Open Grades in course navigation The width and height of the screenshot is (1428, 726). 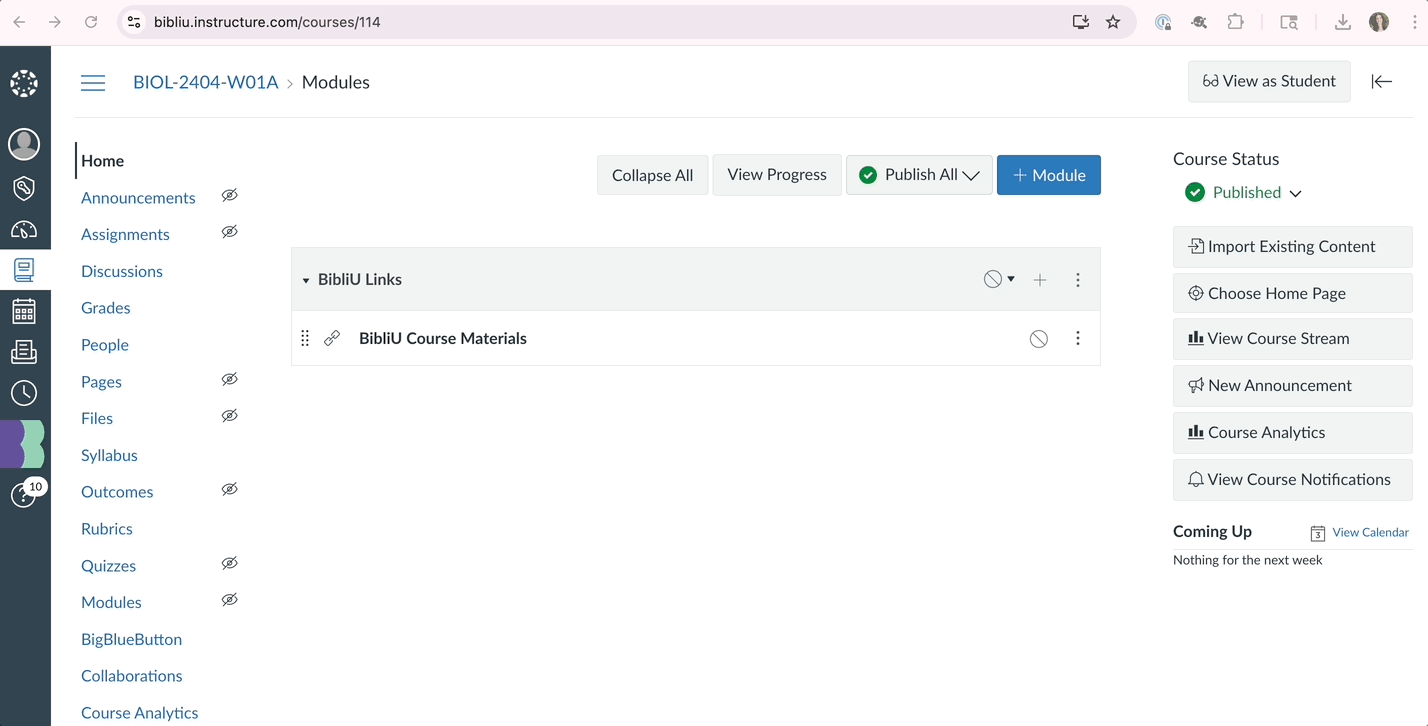[x=106, y=308]
